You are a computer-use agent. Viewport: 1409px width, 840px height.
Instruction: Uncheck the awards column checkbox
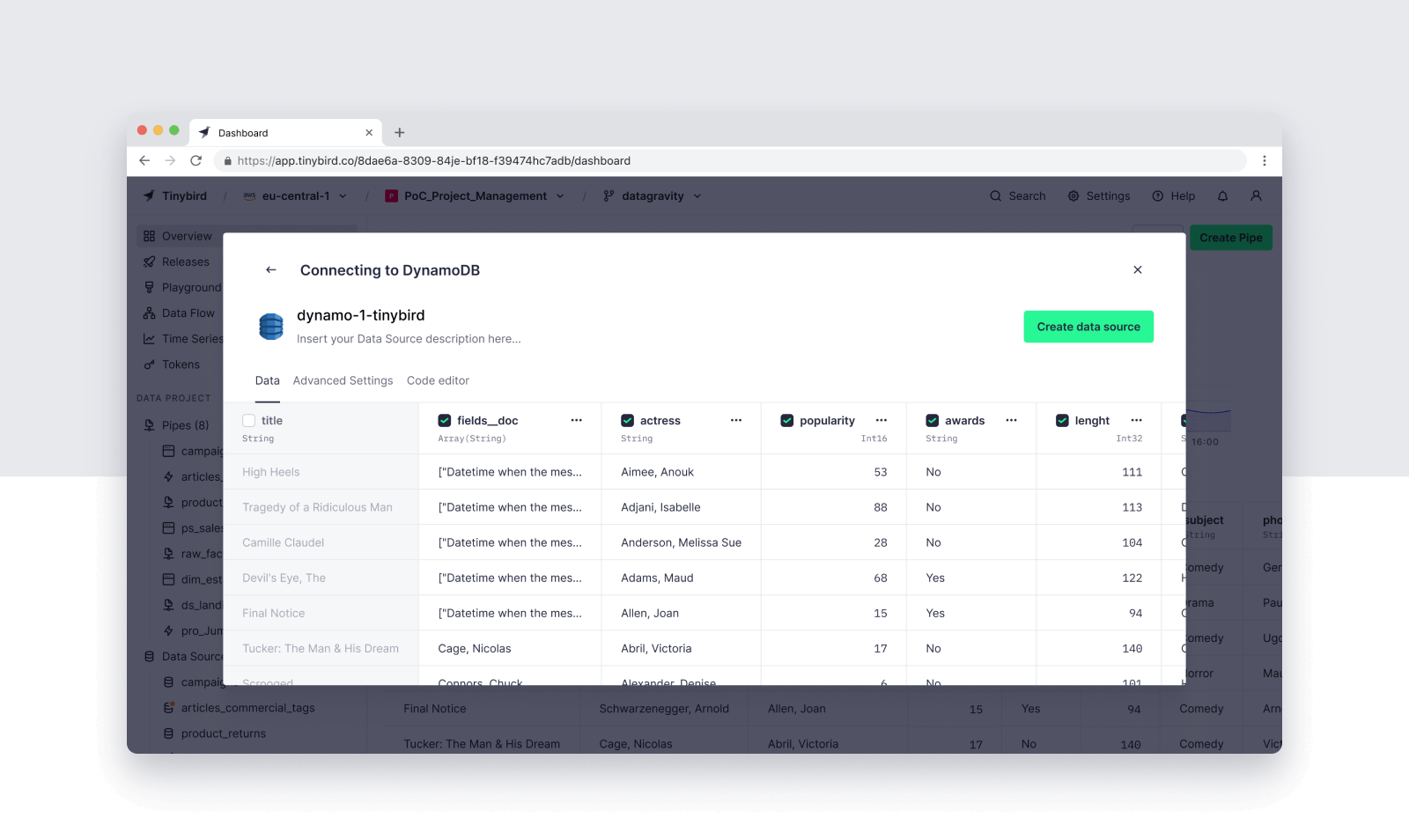coord(933,421)
